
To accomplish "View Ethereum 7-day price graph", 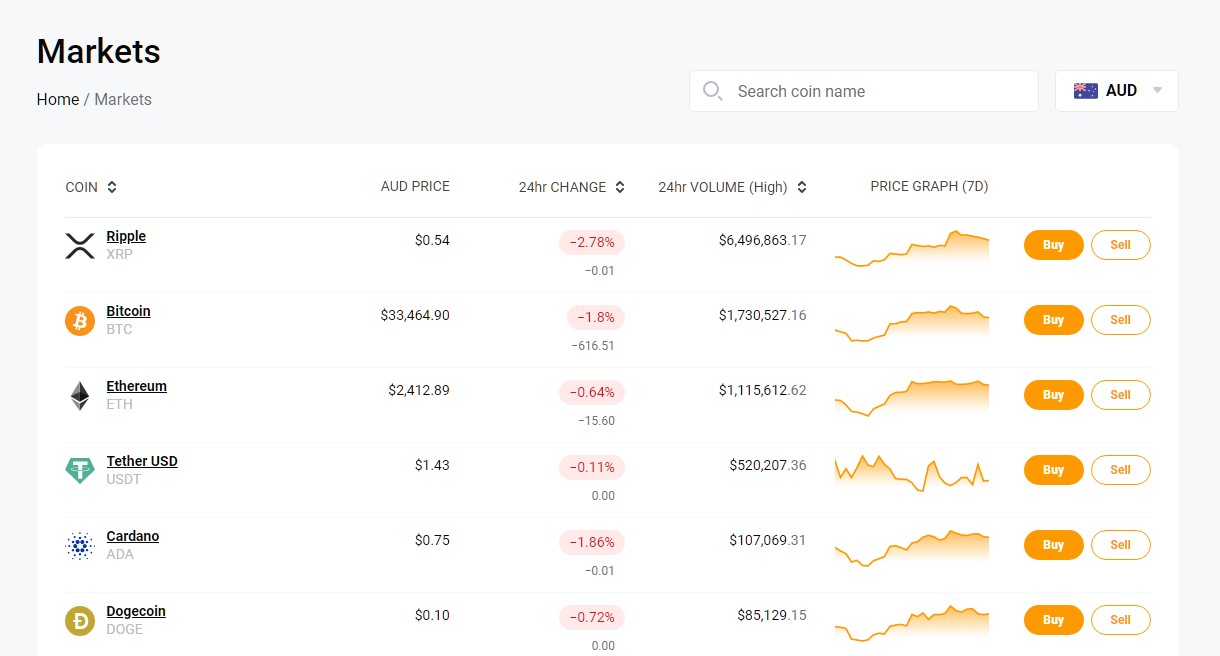I will click(912, 398).
